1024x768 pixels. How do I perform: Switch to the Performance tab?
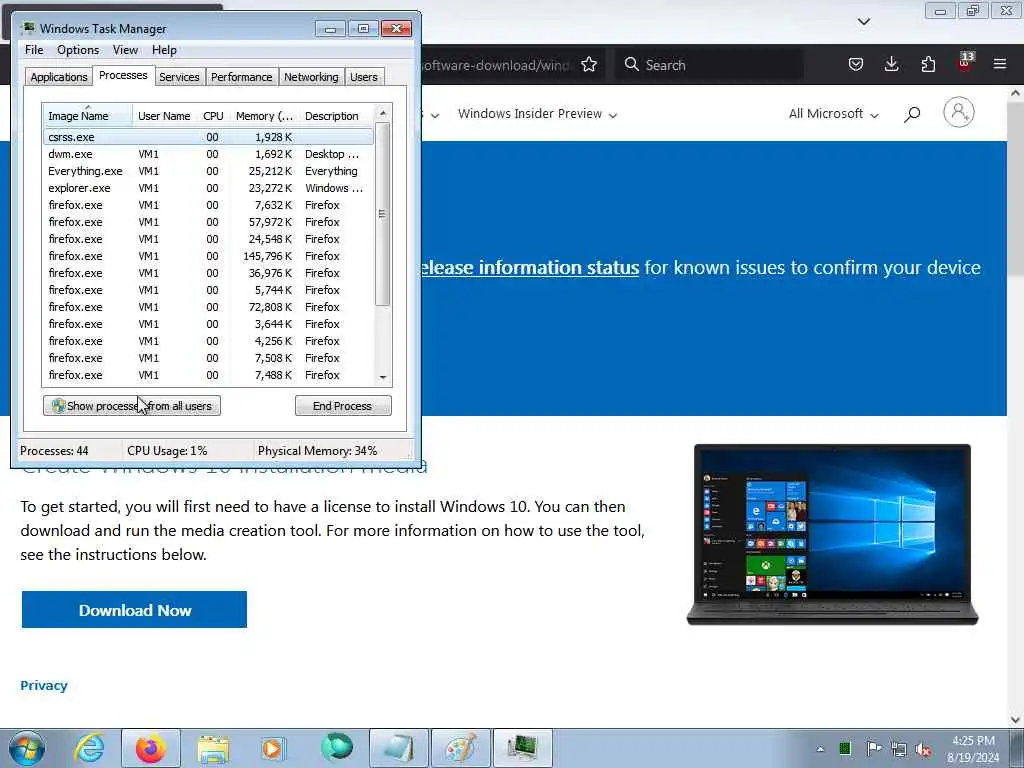click(x=241, y=77)
